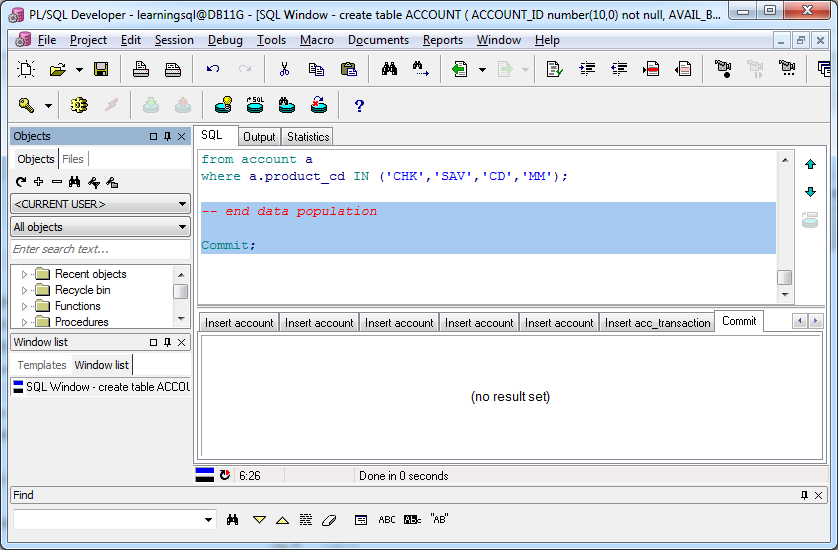Toggle the ABC case sensitive option
Image resolution: width=838 pixels, height=550 pixels.
tap(387, 520)
